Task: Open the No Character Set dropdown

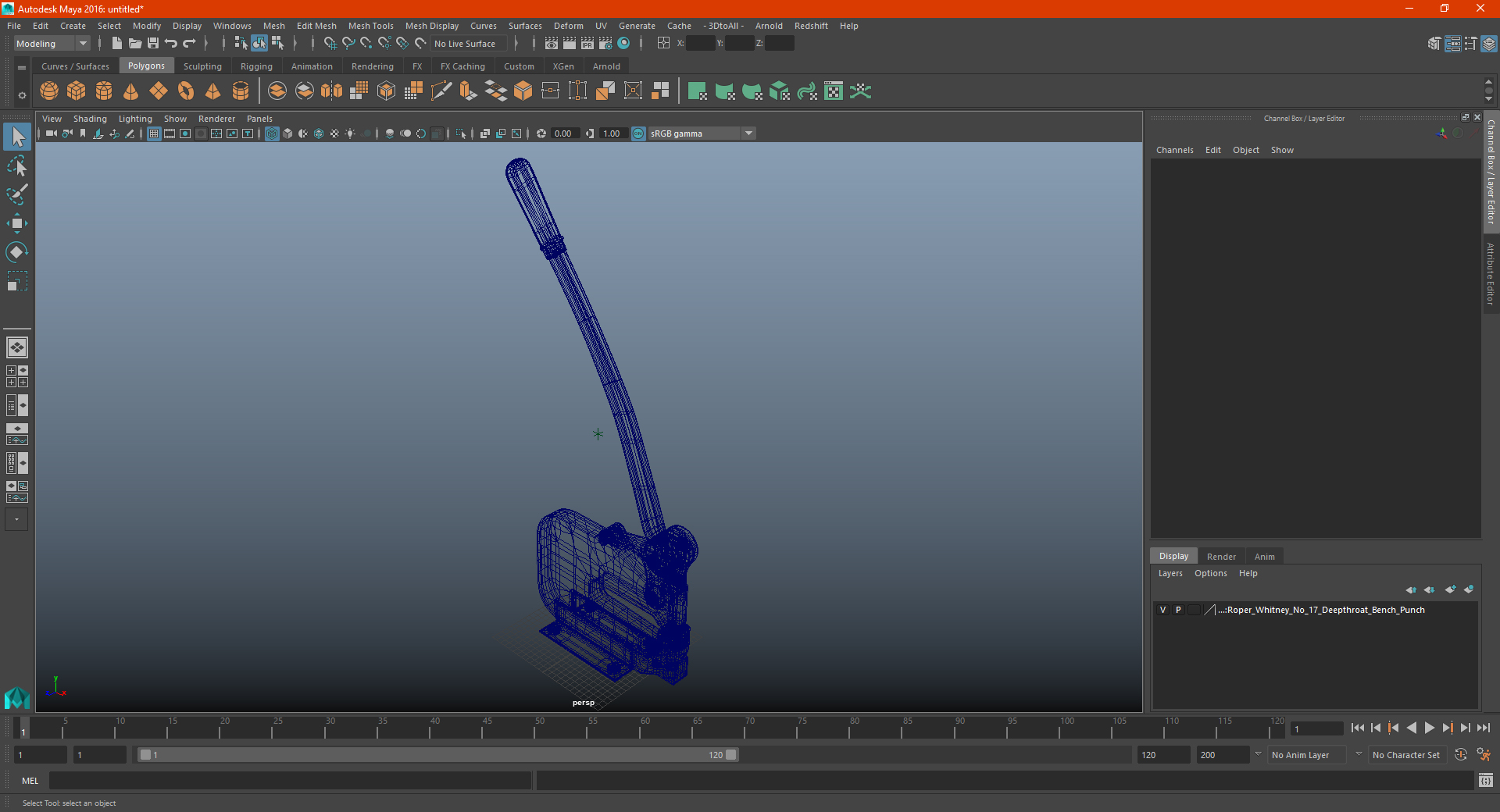Action: 1409,755
